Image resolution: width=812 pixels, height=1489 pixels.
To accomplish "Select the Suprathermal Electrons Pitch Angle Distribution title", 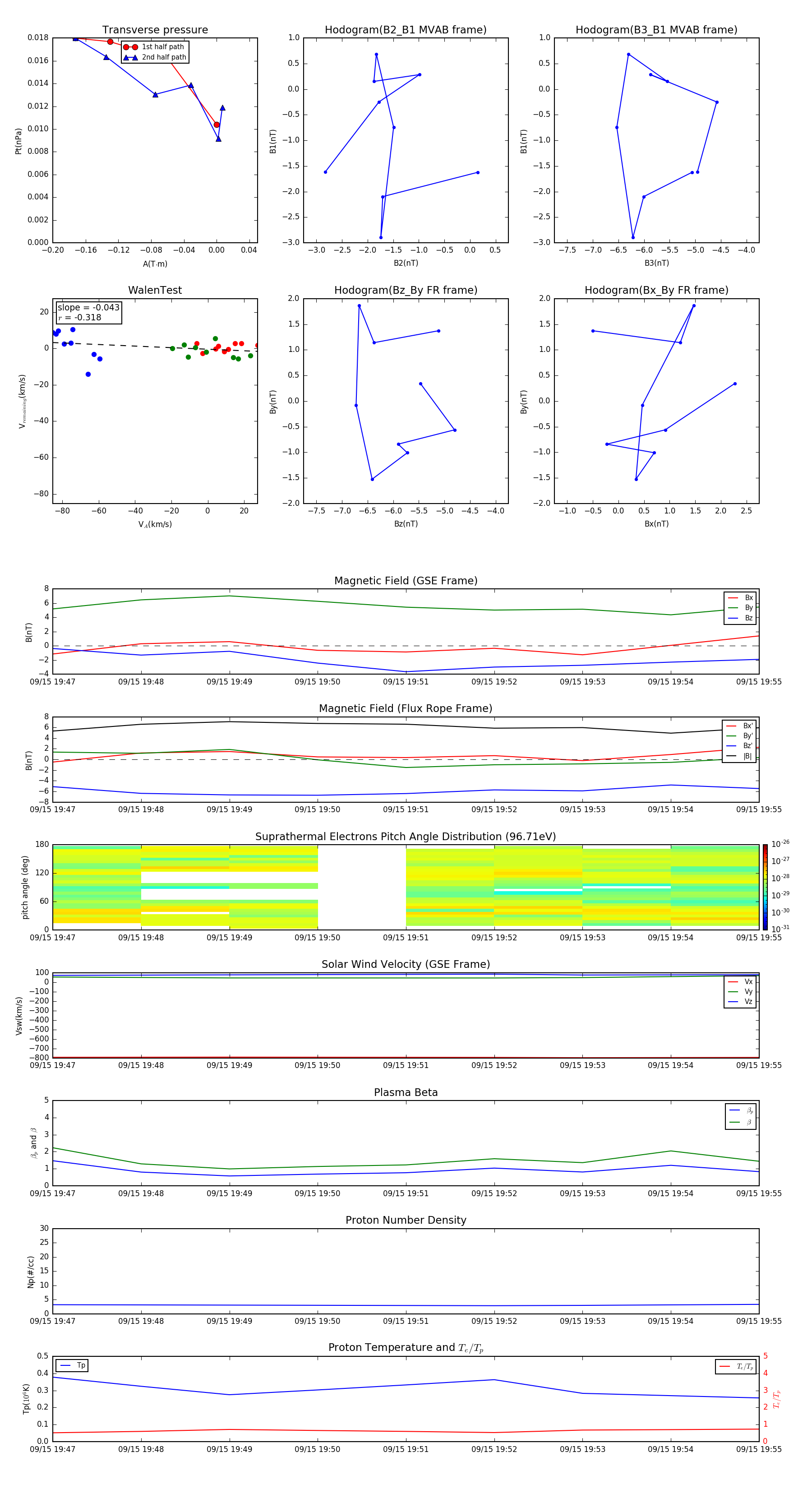I will (x=406, y=837).
